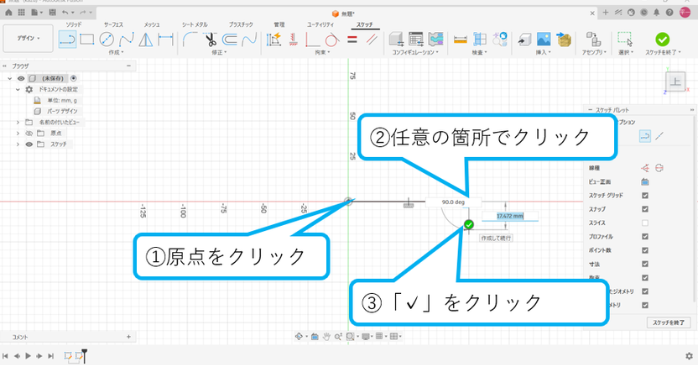Image resolution: width=698 pixels, height=365 pixels.
Task: Click the red Fix constraint icon
Action: tap(293, 40)
